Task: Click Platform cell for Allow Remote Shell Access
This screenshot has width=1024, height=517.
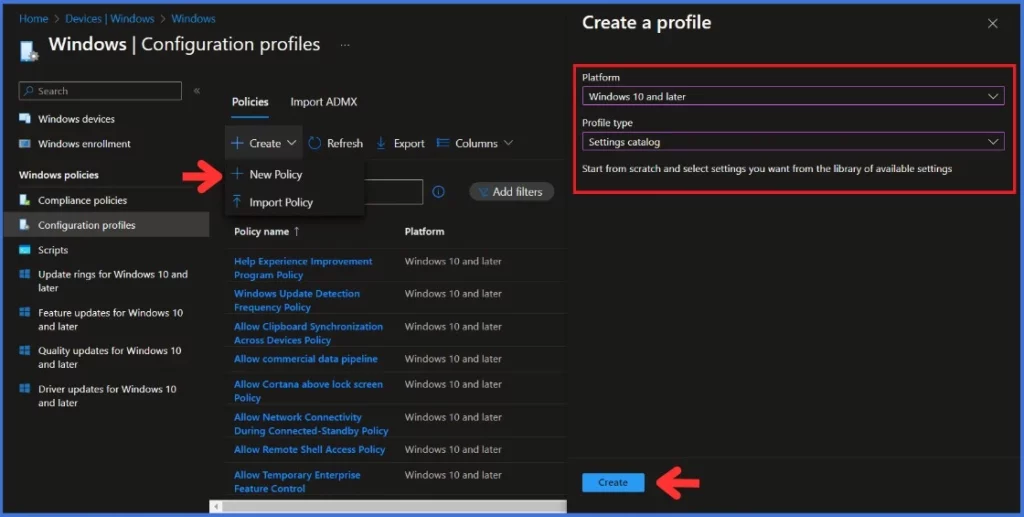Action: coord(453,449)
